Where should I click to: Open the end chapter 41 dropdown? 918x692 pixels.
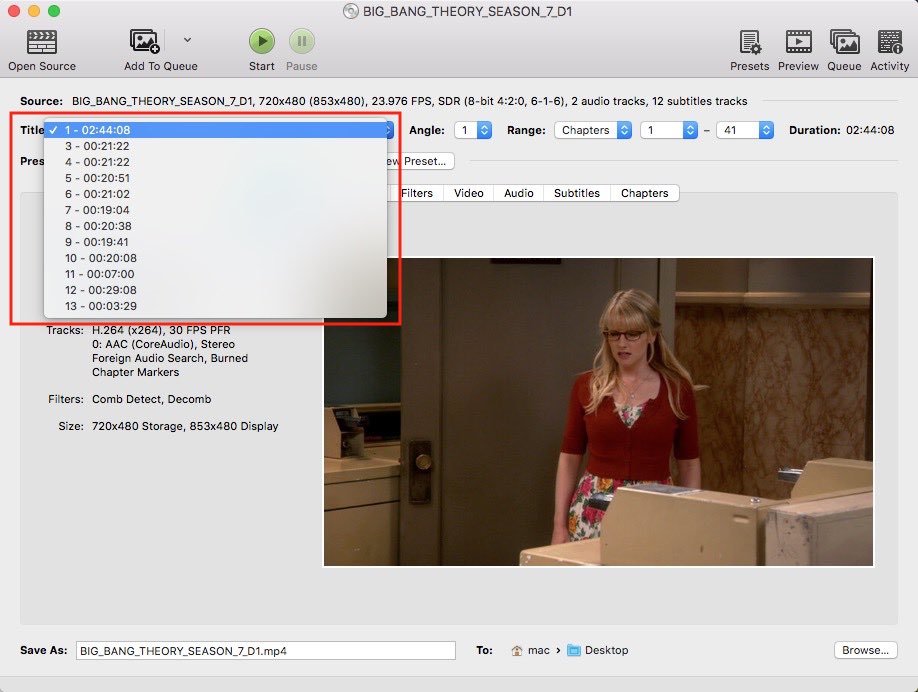click(745, 130)
